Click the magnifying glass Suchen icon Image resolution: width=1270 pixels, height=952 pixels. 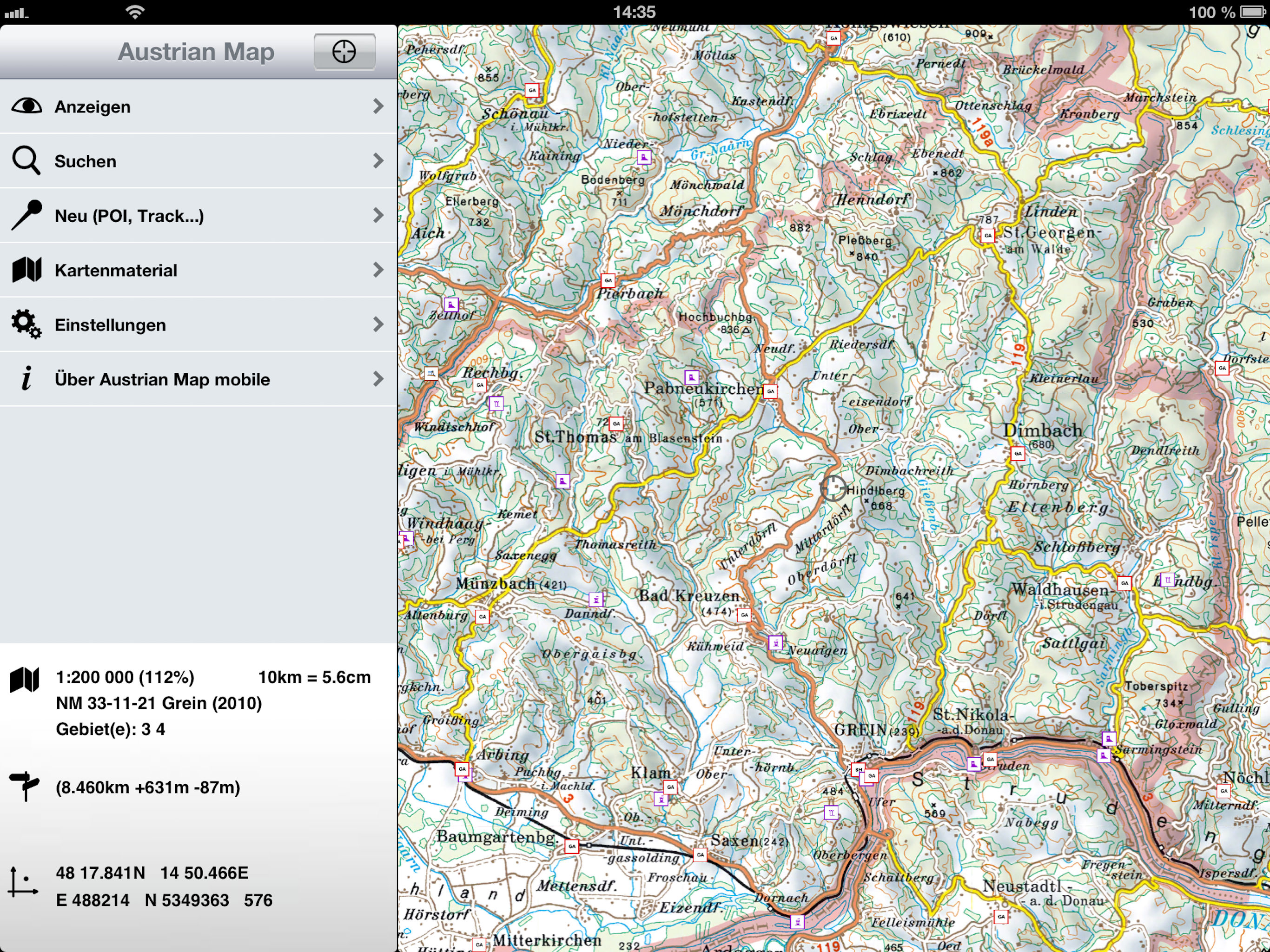pos(26,161)
